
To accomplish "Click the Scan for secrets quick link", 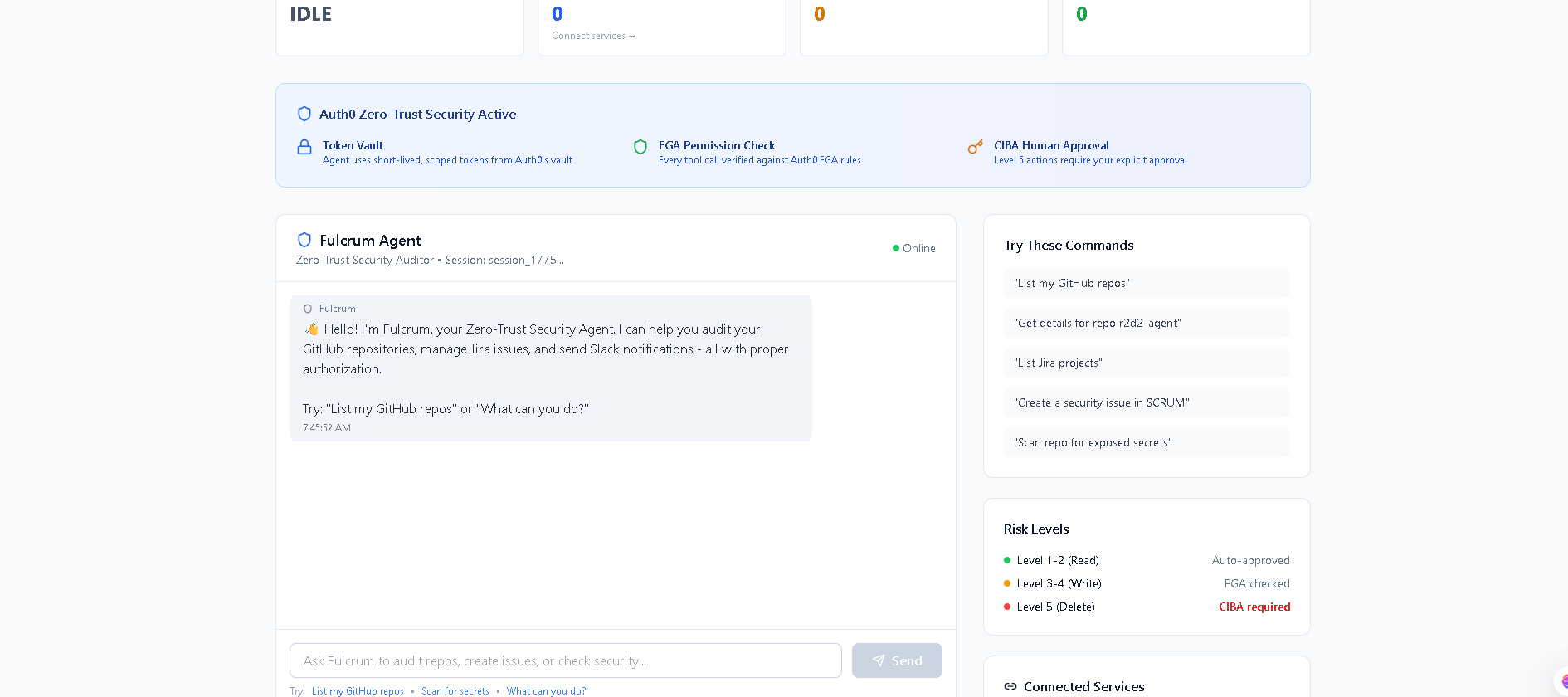I will [455, 691].
